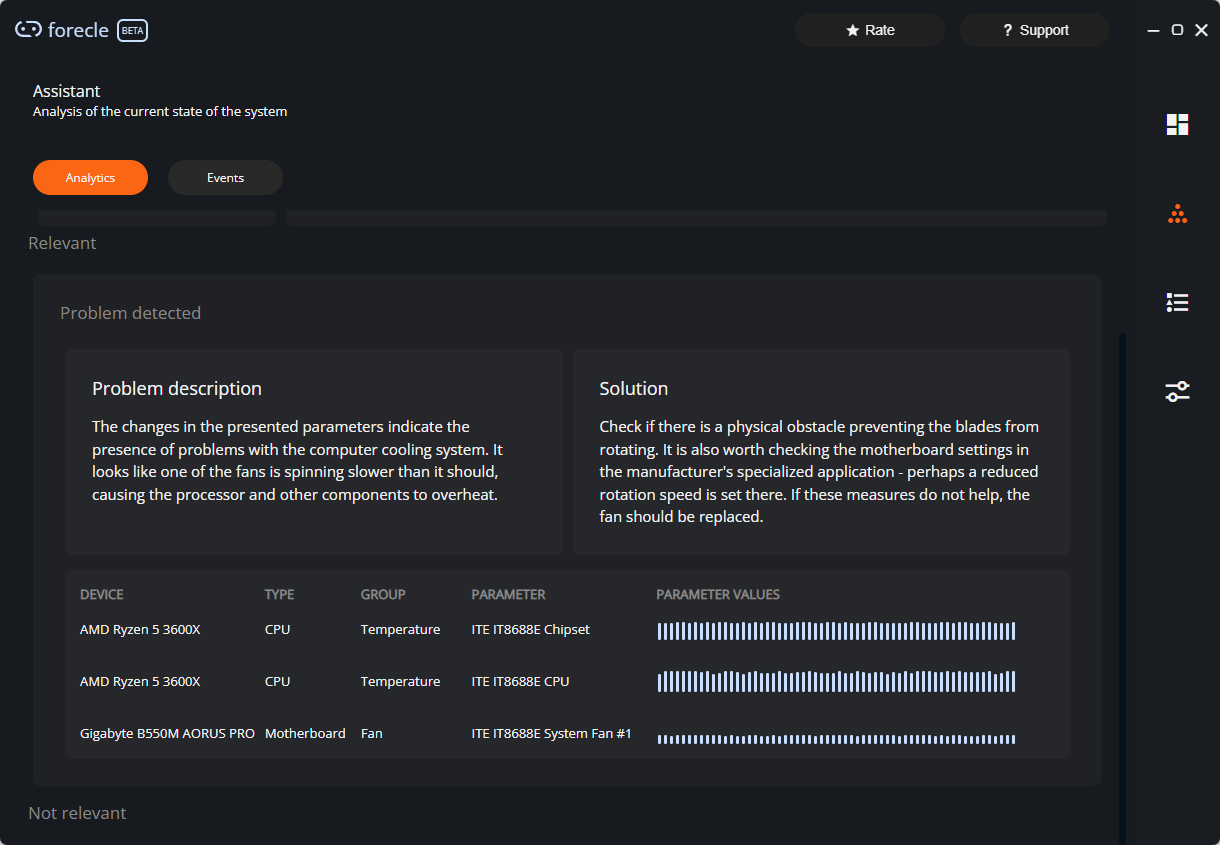Click the Solution card
Screen dimensions: 1220x845
[821, 452]
